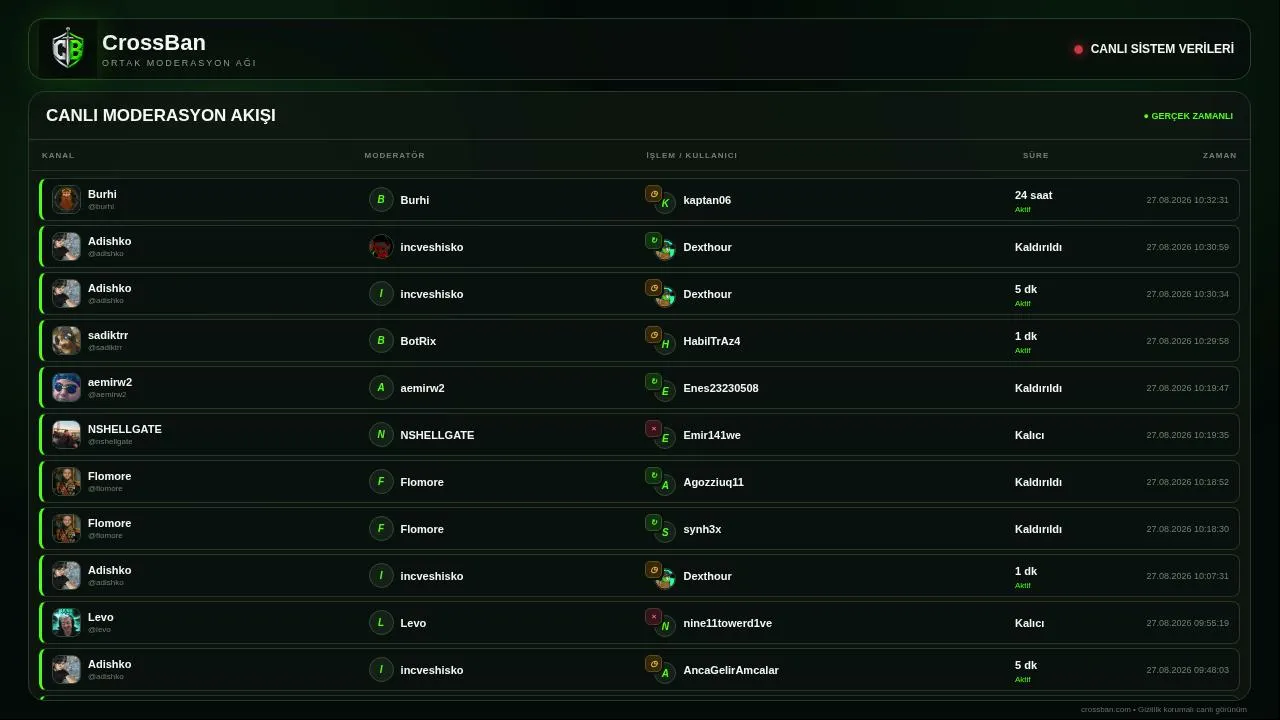Image resolution: width=1280 pixels, height=720 pixels.
Task: Click the red ban icon beside Emir141we
Action: pos(653,428)
